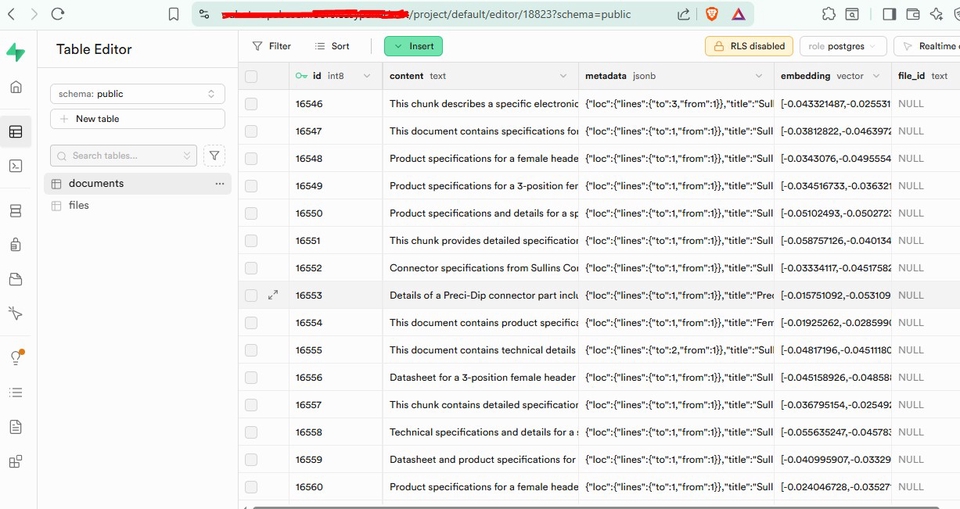Open the Brave wallet icon
Viewport: 960px width, 509px height.
tap(913, 14)
